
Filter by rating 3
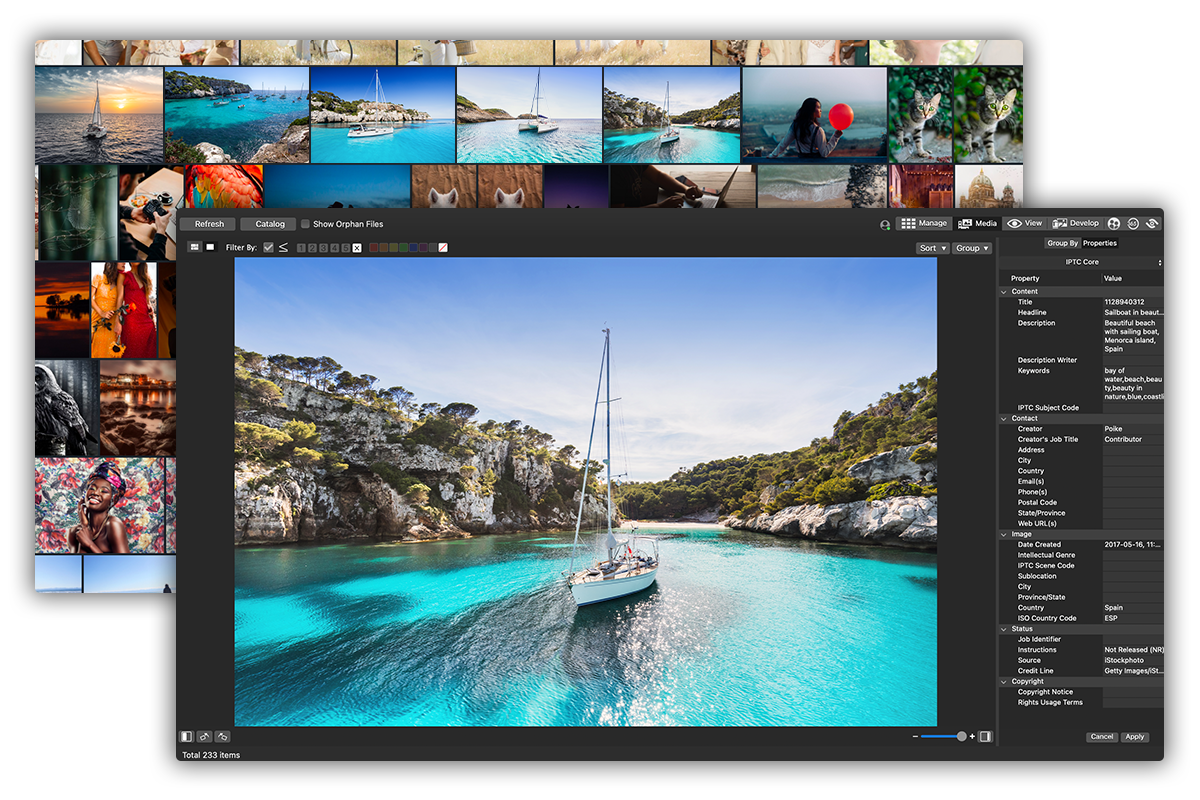point(323,248)
